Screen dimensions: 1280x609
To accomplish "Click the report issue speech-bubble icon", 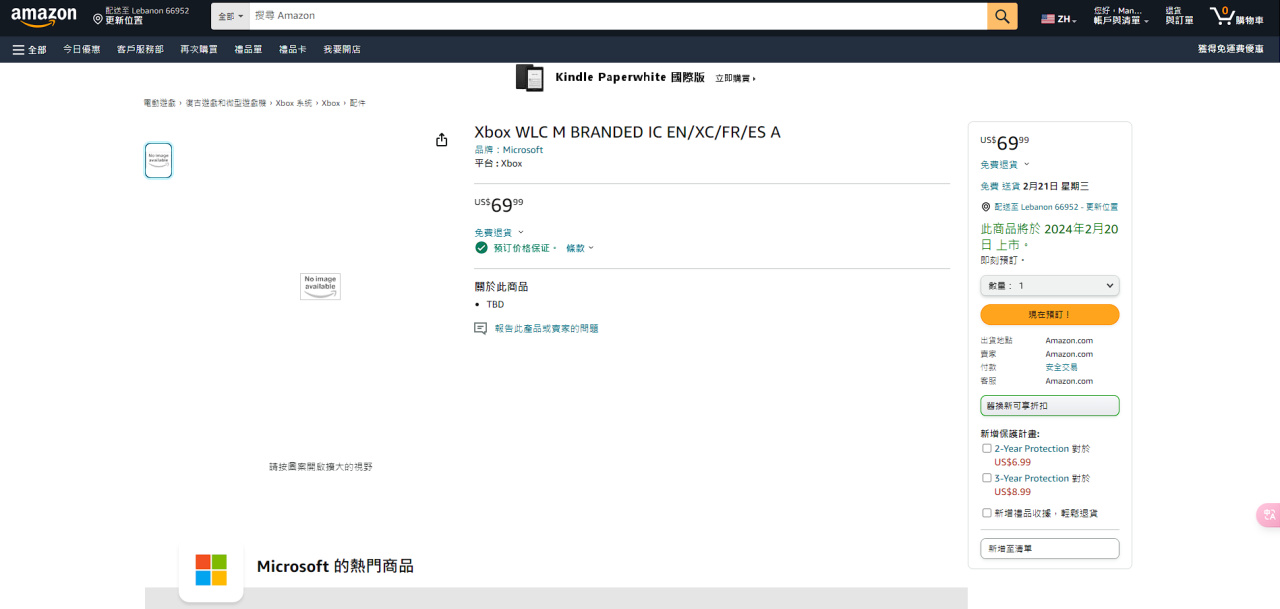I will [x=481, y=328].
